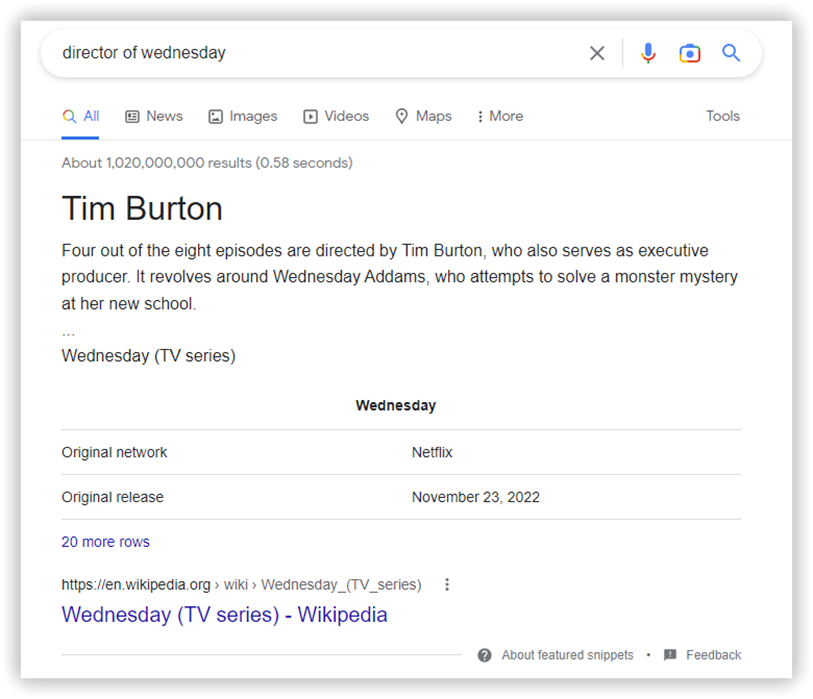Screen dimensions: 813x699
Task: Click the 'Original release' row label
Action: click(x=113, y=497)
